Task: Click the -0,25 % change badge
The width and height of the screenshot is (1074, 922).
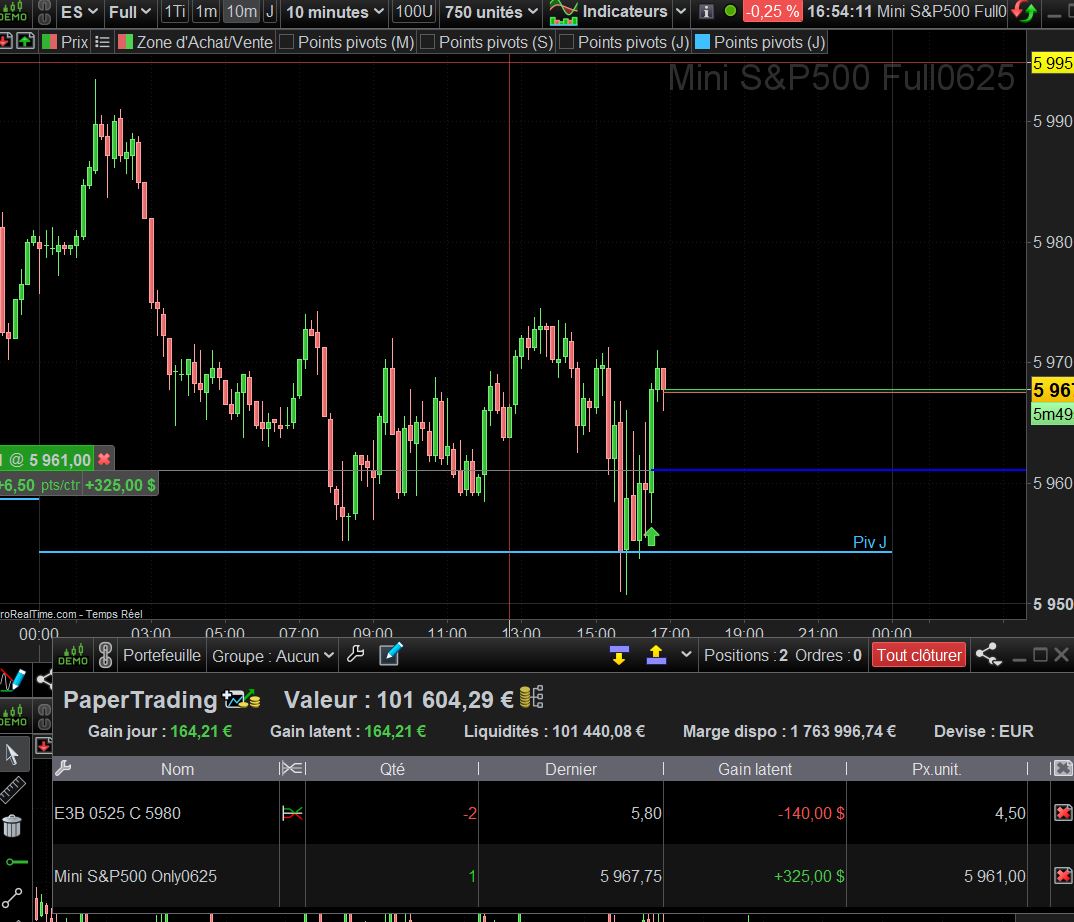Action: coord(772,12)
